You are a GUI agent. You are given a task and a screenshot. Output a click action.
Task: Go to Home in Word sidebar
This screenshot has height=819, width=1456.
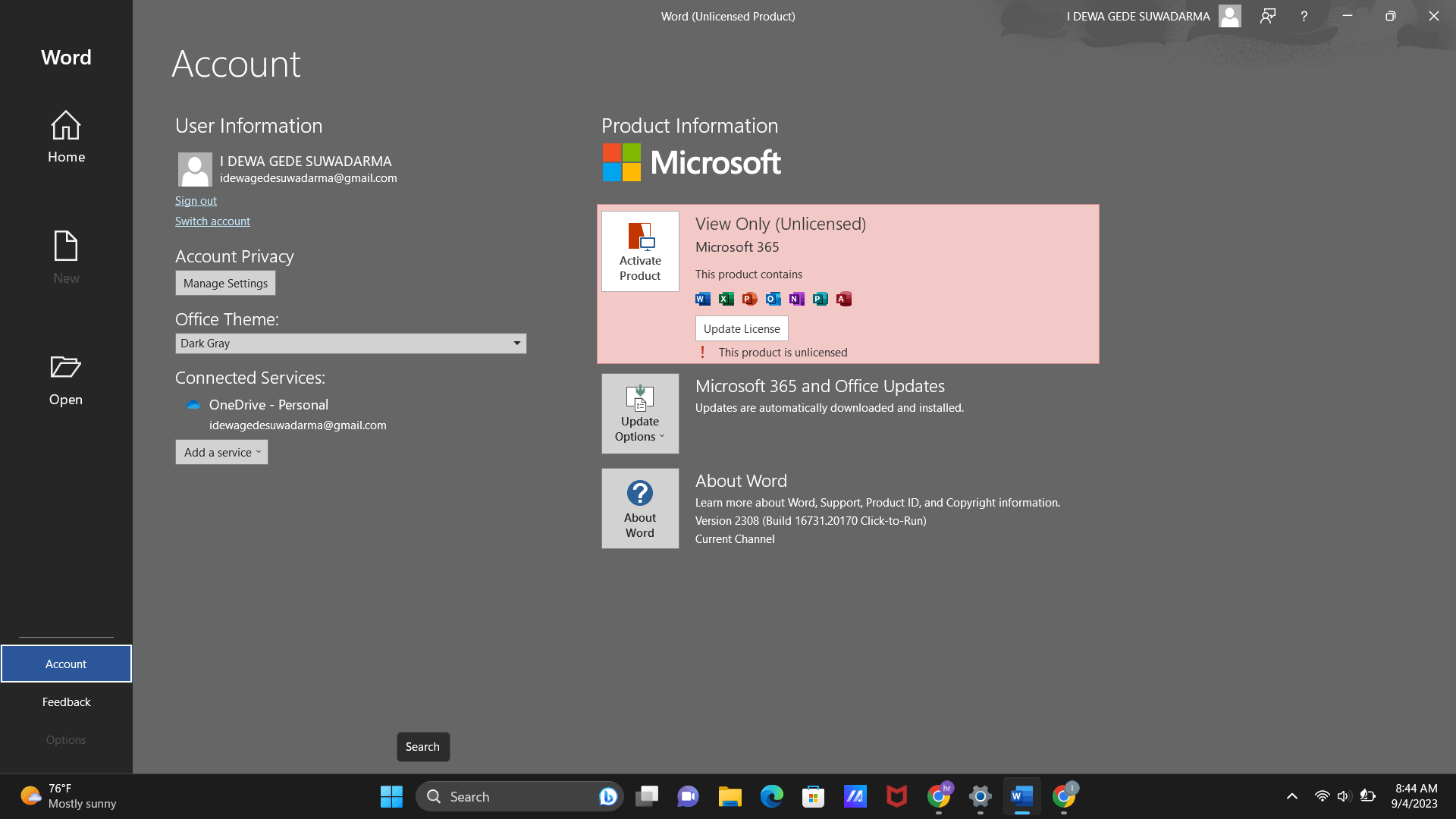66,137
